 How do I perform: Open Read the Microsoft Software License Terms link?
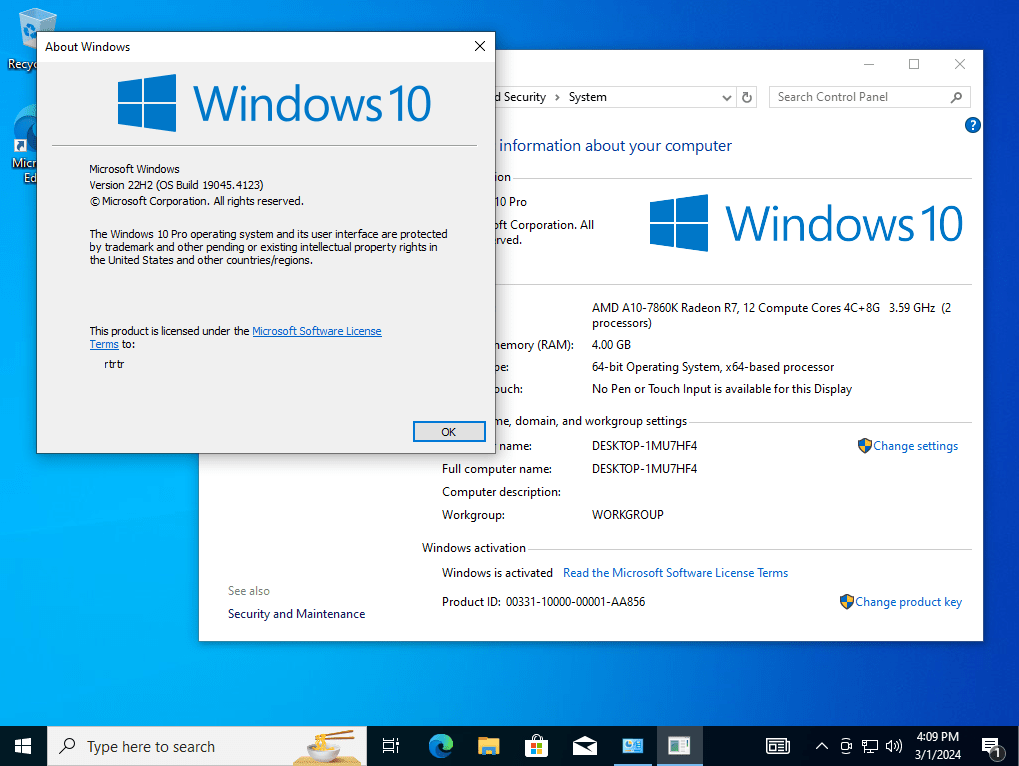[x=675, y=572]
